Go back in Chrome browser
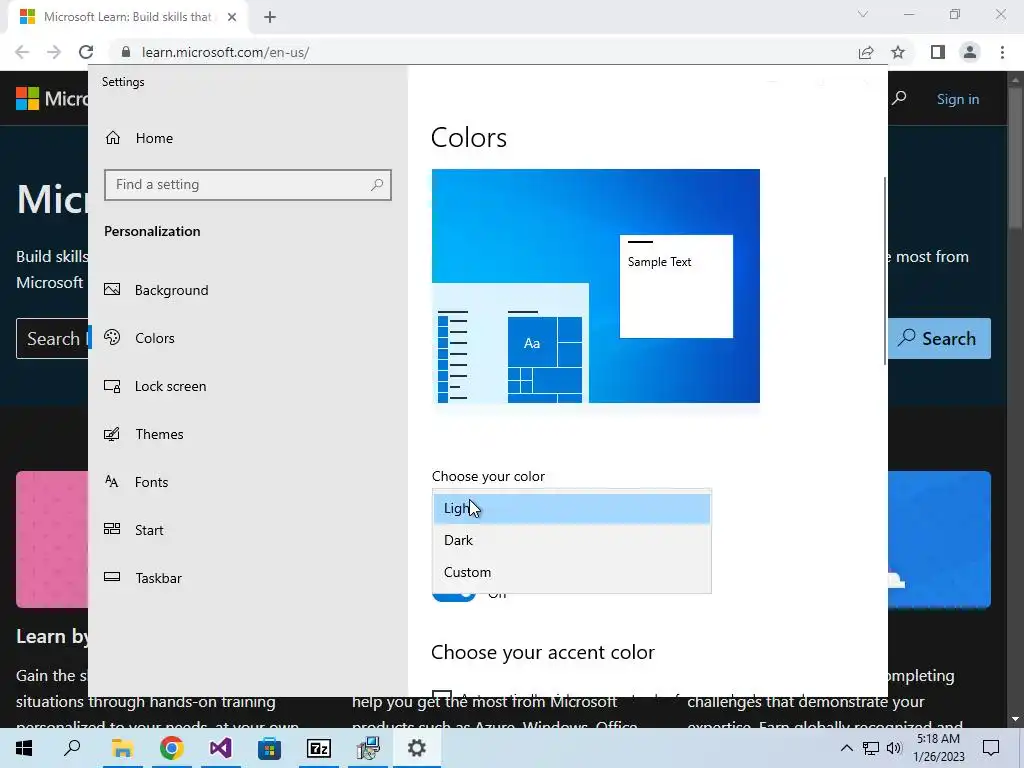Image resolution: width=1024 pixels, height=768 pixels. pos(22,52)
